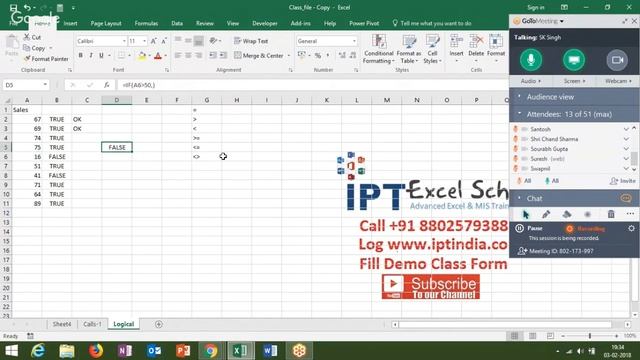Open the Font name dropdown

tap(124, 41)
